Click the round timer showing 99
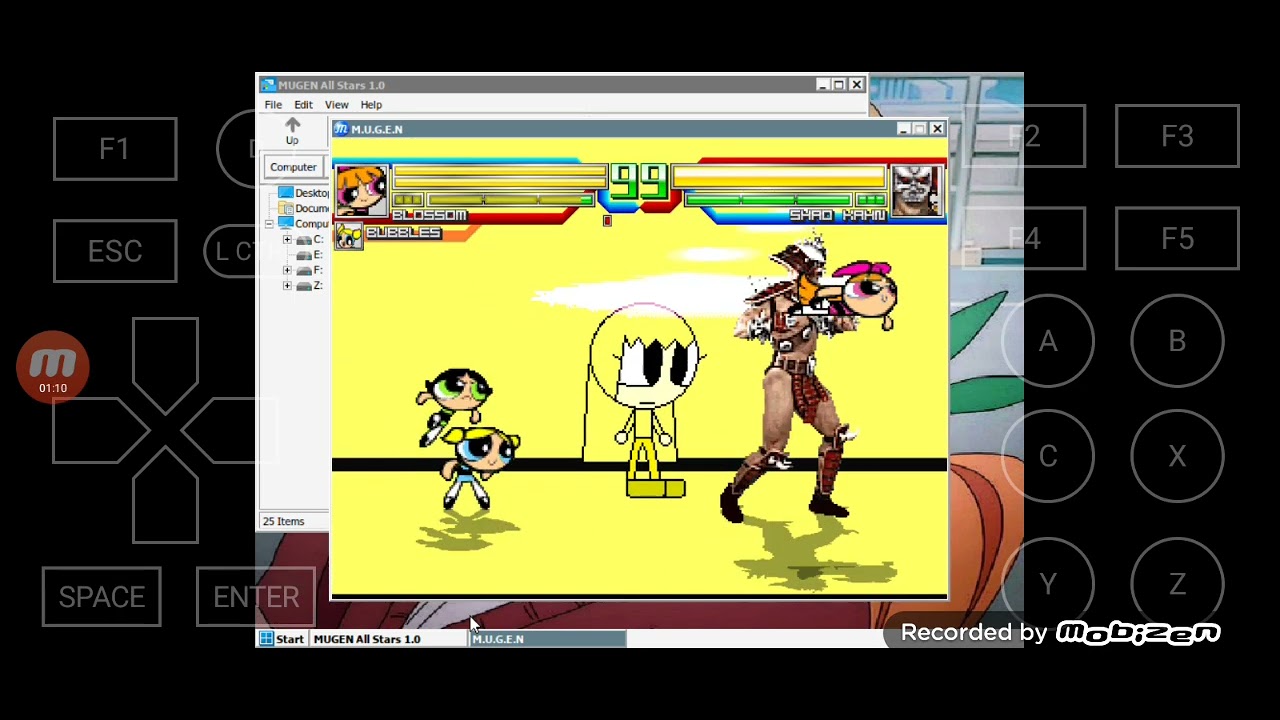 point(639,183)
